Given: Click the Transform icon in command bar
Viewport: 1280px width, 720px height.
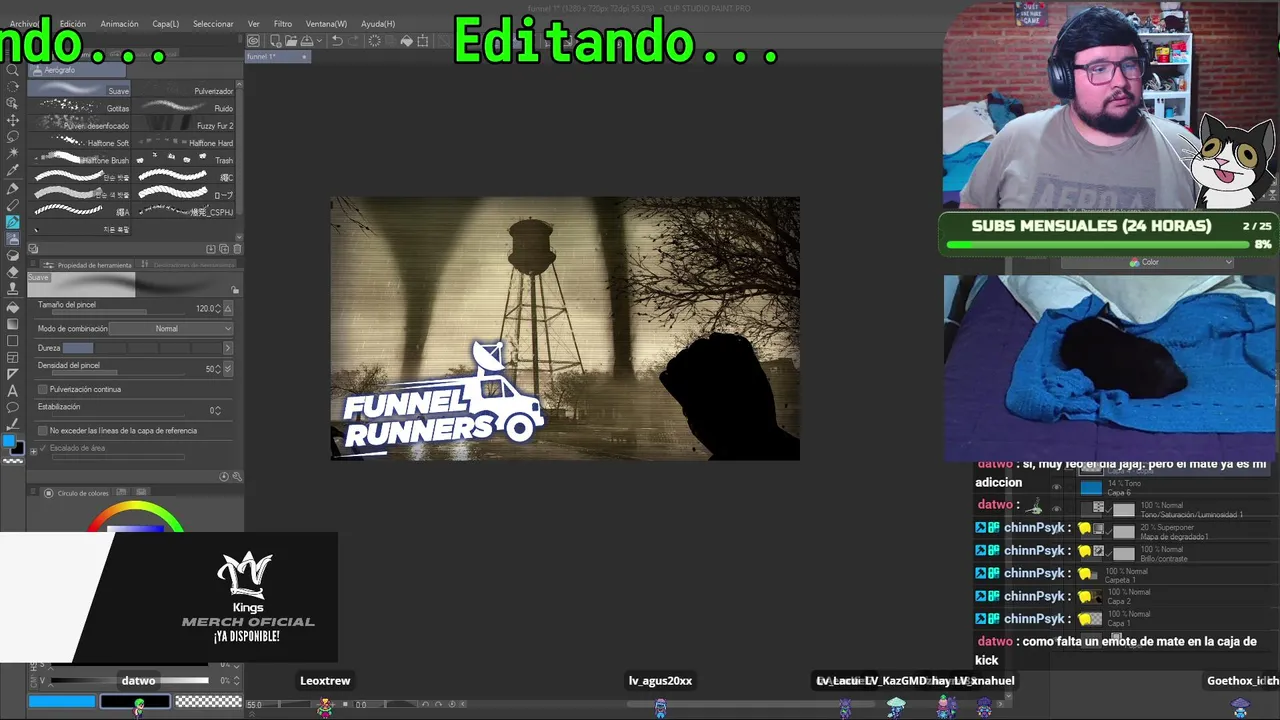Looking at the screenshot, I should [423, 41].
